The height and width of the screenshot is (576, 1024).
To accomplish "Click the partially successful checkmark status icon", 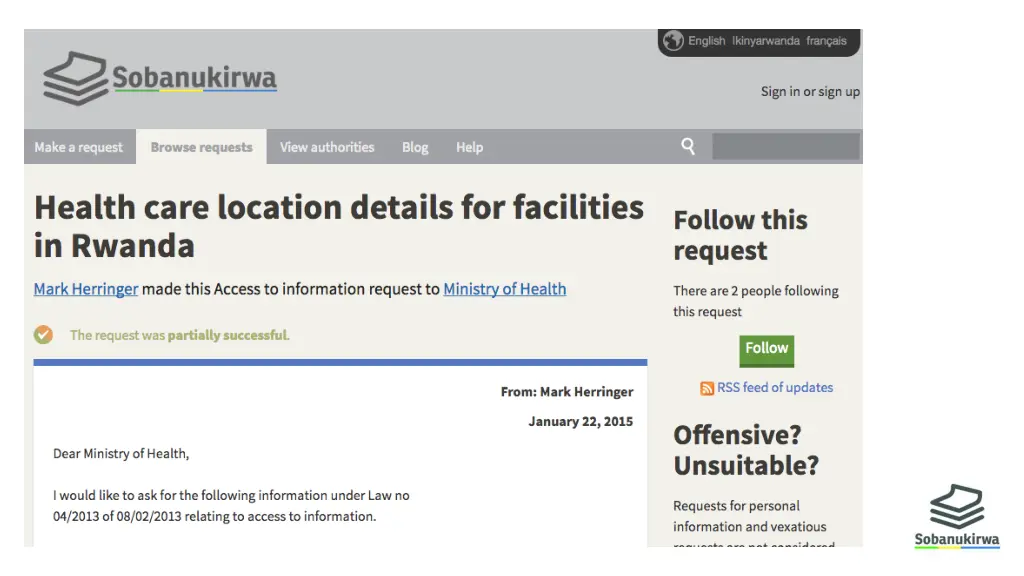I will [43, 335].
